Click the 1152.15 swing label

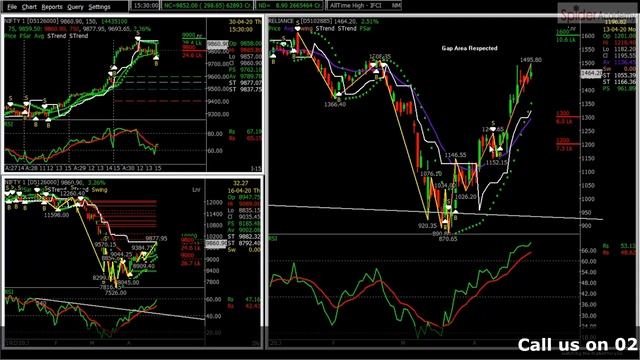(496, 162)
